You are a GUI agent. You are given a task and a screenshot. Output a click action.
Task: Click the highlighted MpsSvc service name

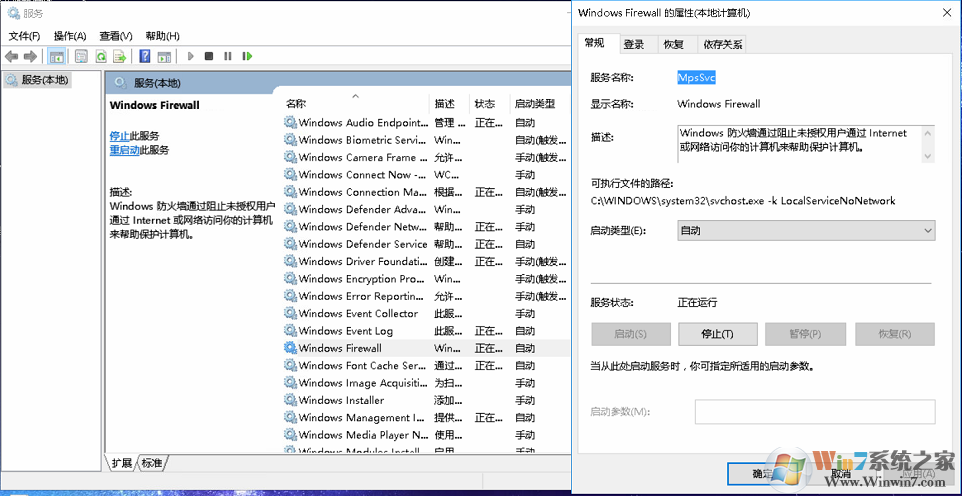[x=696, y=77]
